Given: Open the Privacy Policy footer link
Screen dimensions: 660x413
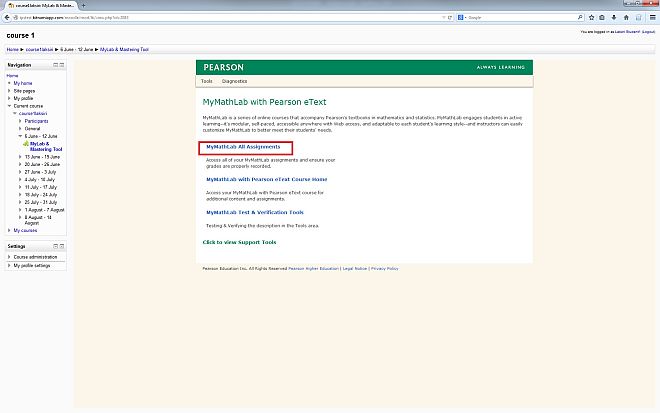Looking at the screenshot, I should coord(384,268).
